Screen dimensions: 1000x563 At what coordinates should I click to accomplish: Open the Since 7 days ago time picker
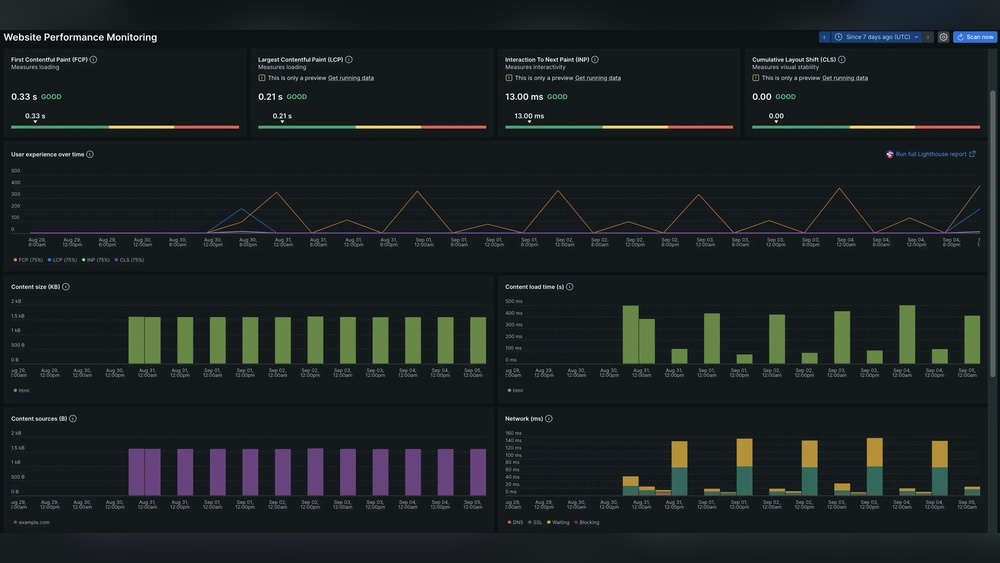(x=877, y=37)
